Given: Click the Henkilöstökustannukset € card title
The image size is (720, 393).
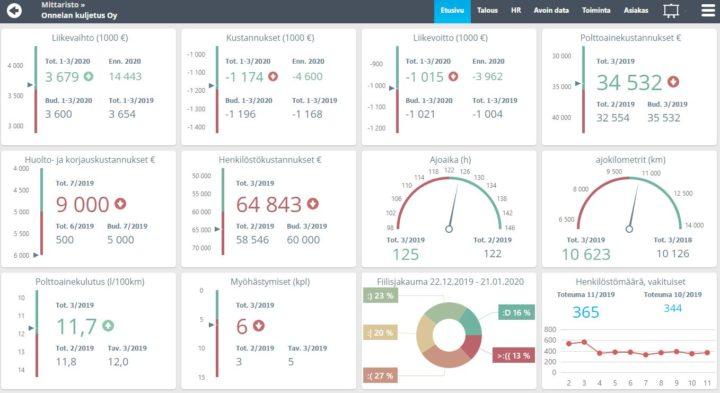Looking at the screenshot, I should tap(270, 160).
